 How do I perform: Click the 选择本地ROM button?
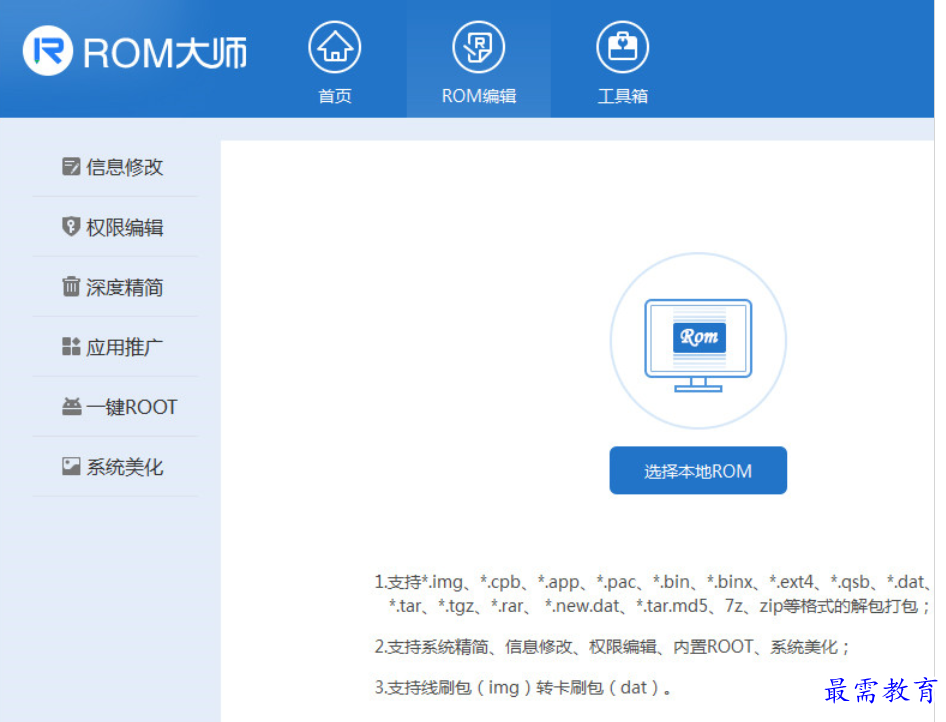coord(698,470)
